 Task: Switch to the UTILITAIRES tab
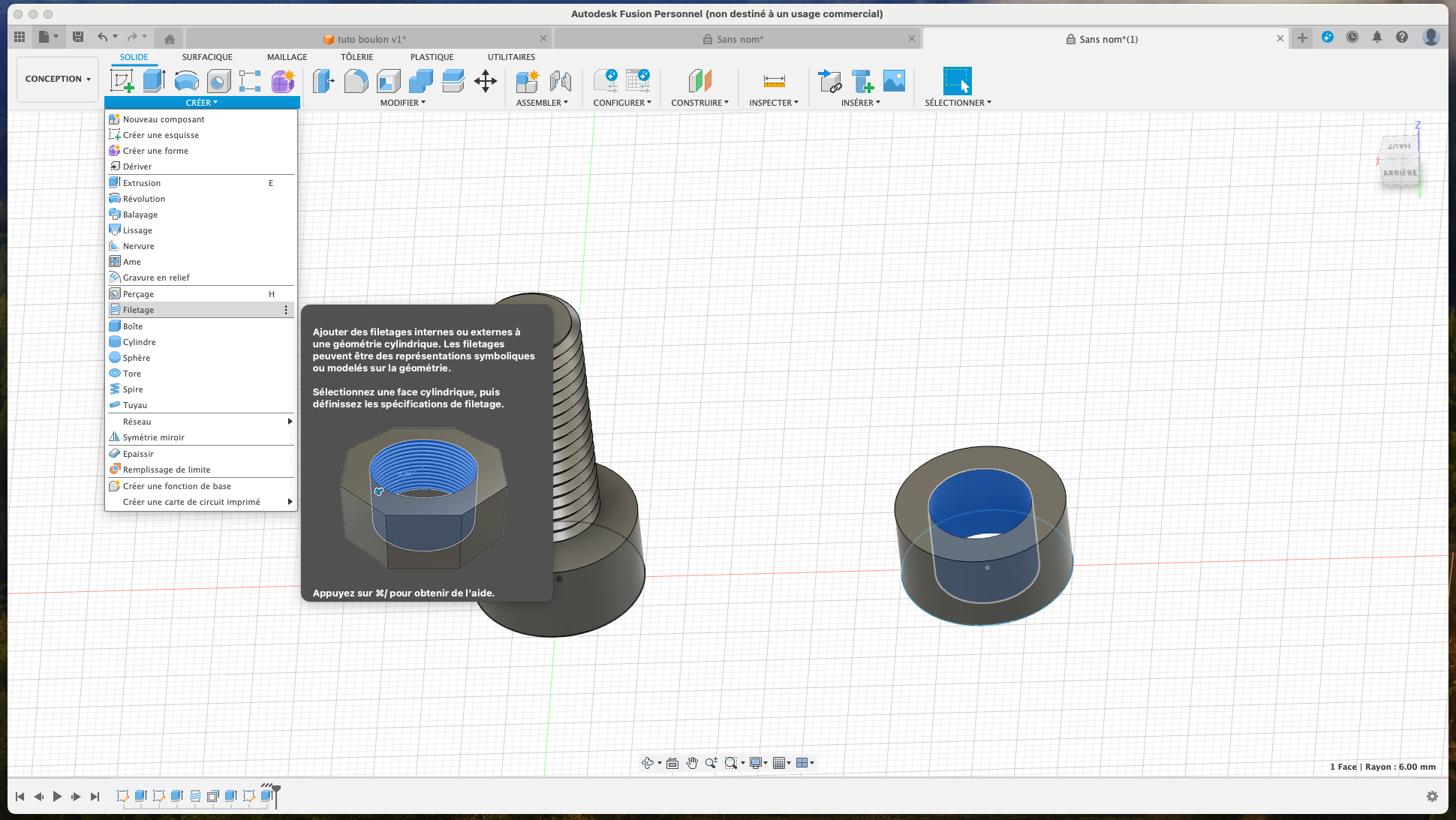click(x=511, y=57)
